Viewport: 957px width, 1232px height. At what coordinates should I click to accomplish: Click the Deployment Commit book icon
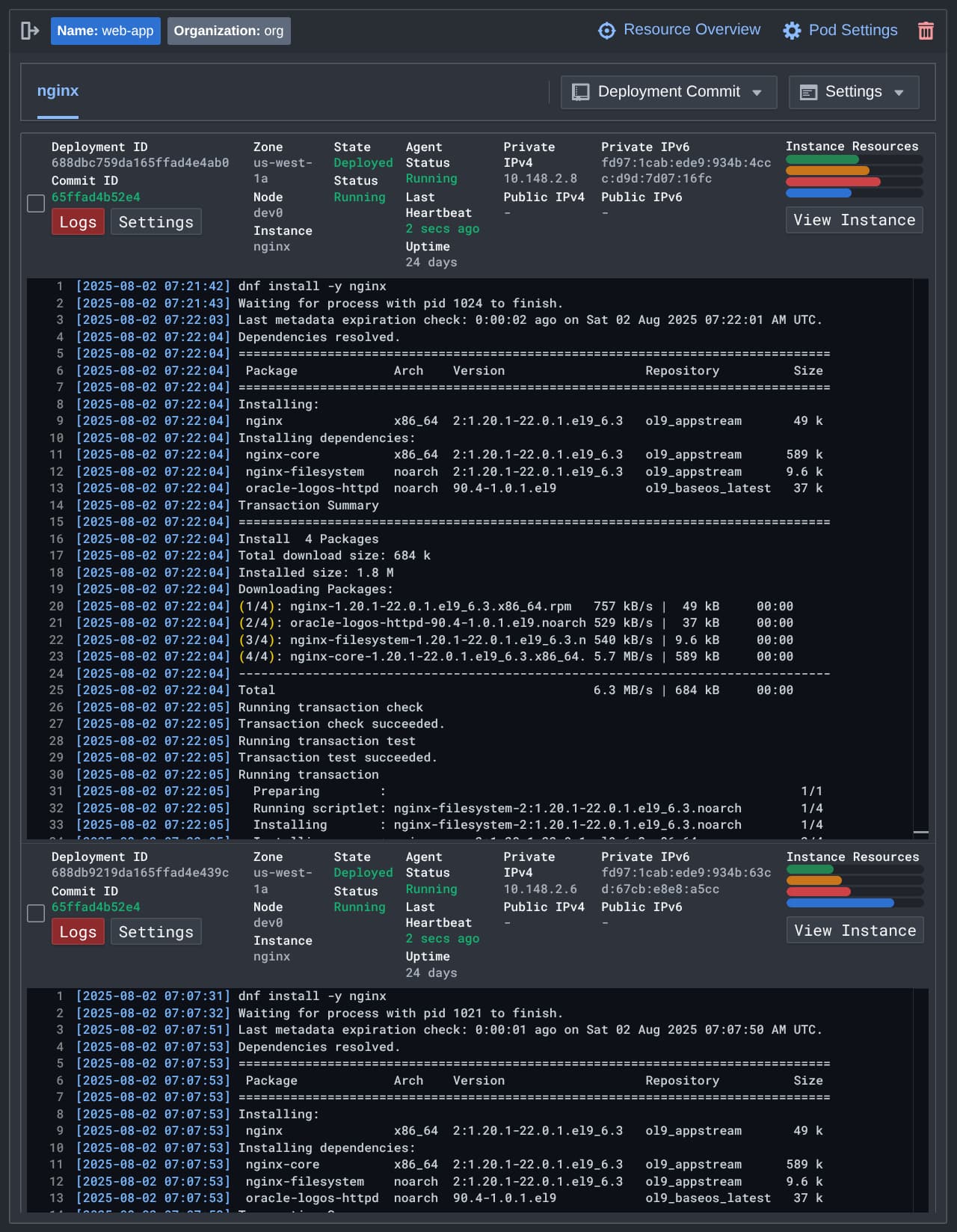click(x=580, y=92)
